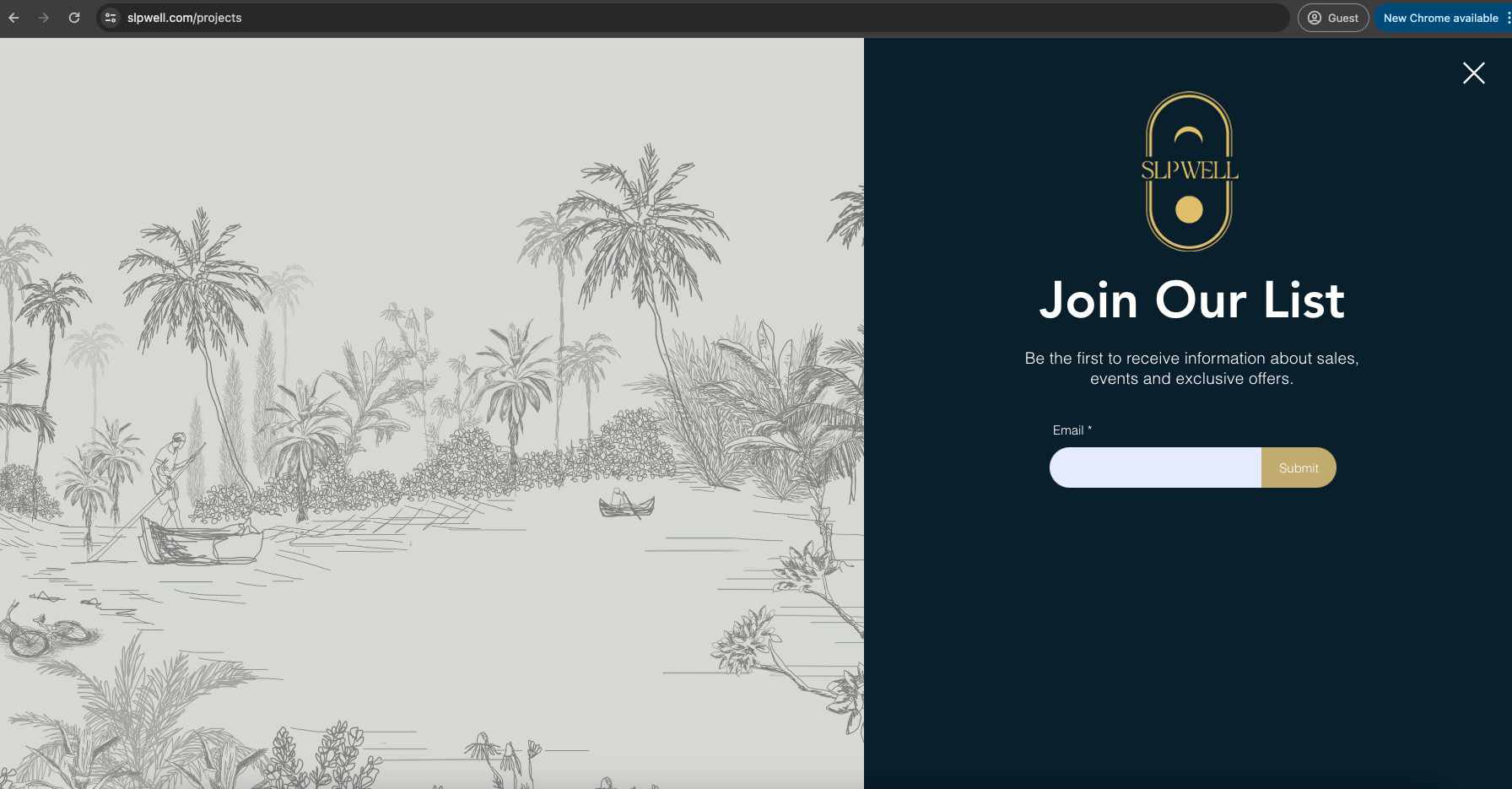Viewport: 1512px width, 789px height.
Task: Click the small rowboat on the water
Action: [626, 504]
